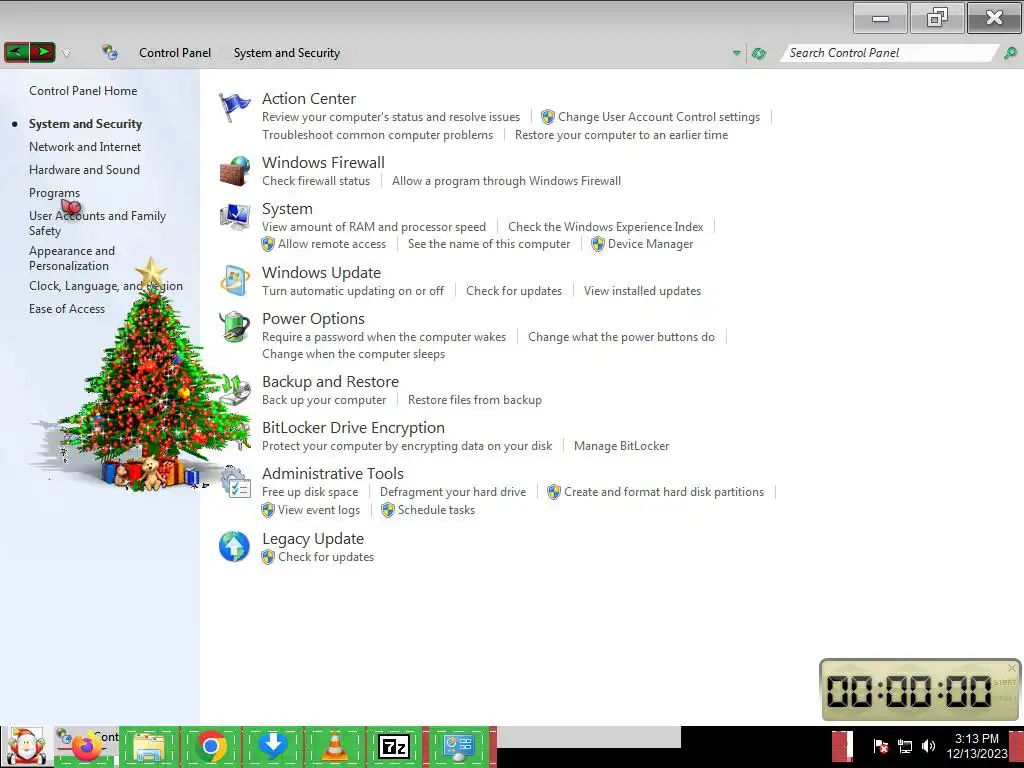Viewport: 1024px width, 768px height.
Task: Open the Action Center heading link
Action: coord(309,99)
